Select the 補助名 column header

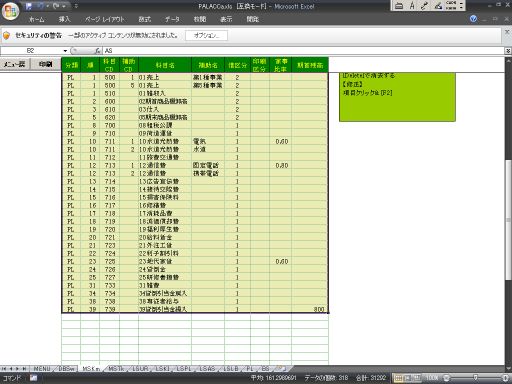(208, 65)
